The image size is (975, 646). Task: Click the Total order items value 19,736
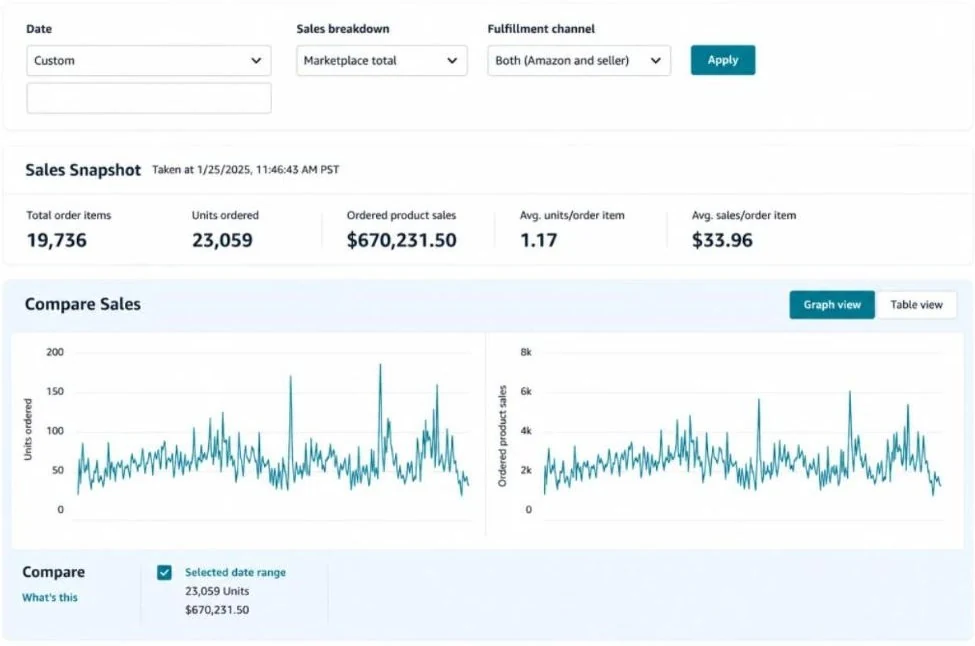[57, 240]
